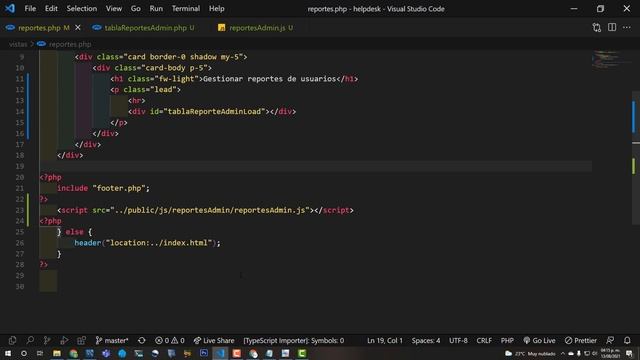Split the editor to the right
640x360 pixels.
(x=612, y=27)
